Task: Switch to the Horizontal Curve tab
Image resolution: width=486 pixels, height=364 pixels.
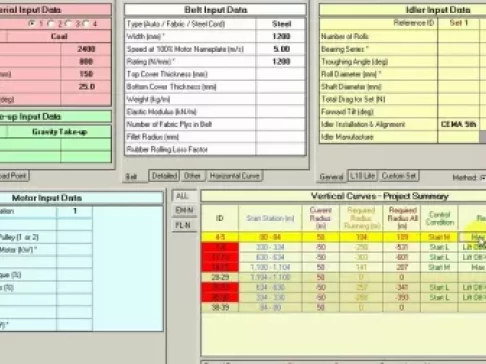Action: pyautogui.click(x=235, y=176)
